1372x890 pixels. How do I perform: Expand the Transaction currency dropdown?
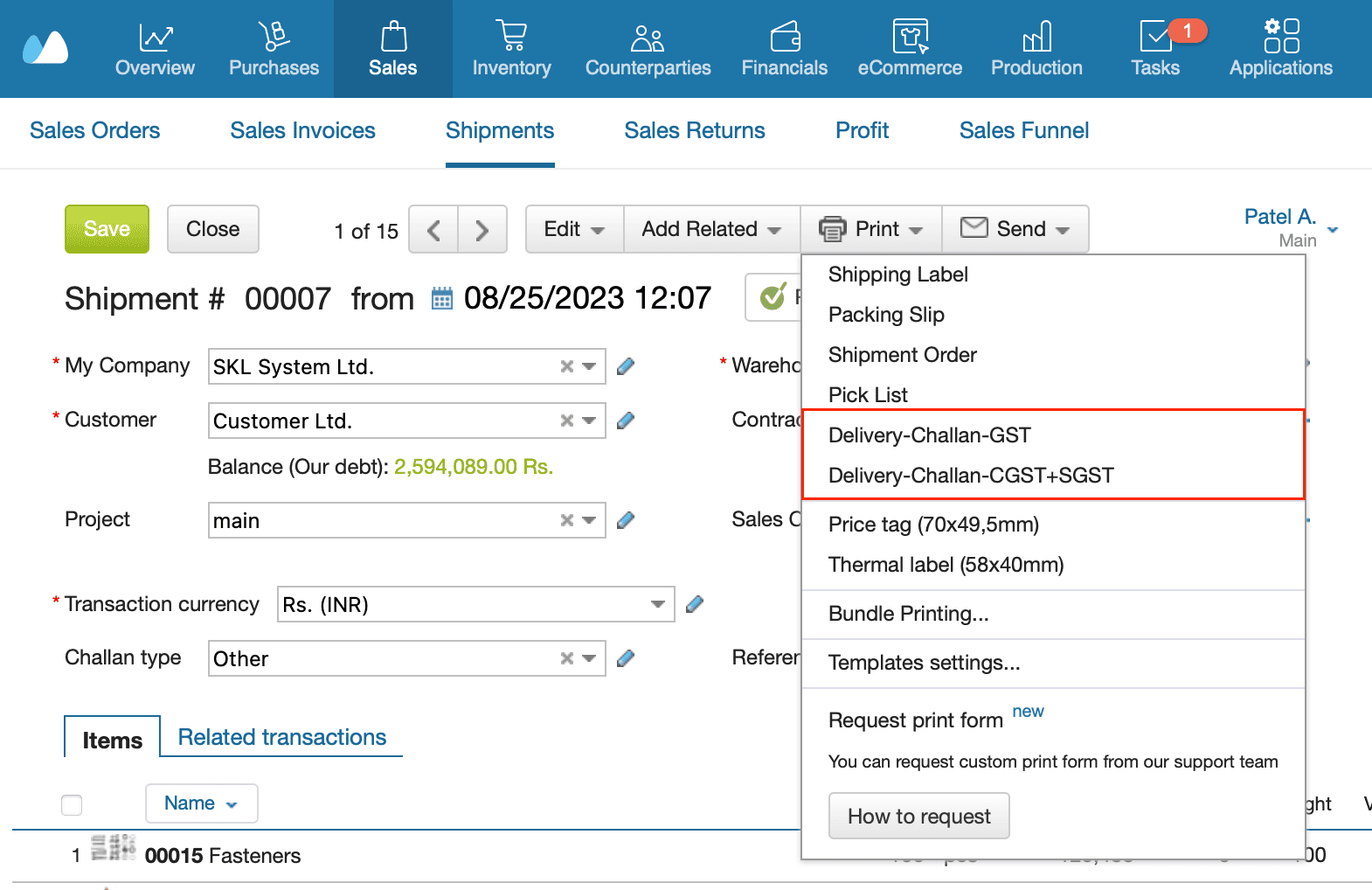coord(657,604)
